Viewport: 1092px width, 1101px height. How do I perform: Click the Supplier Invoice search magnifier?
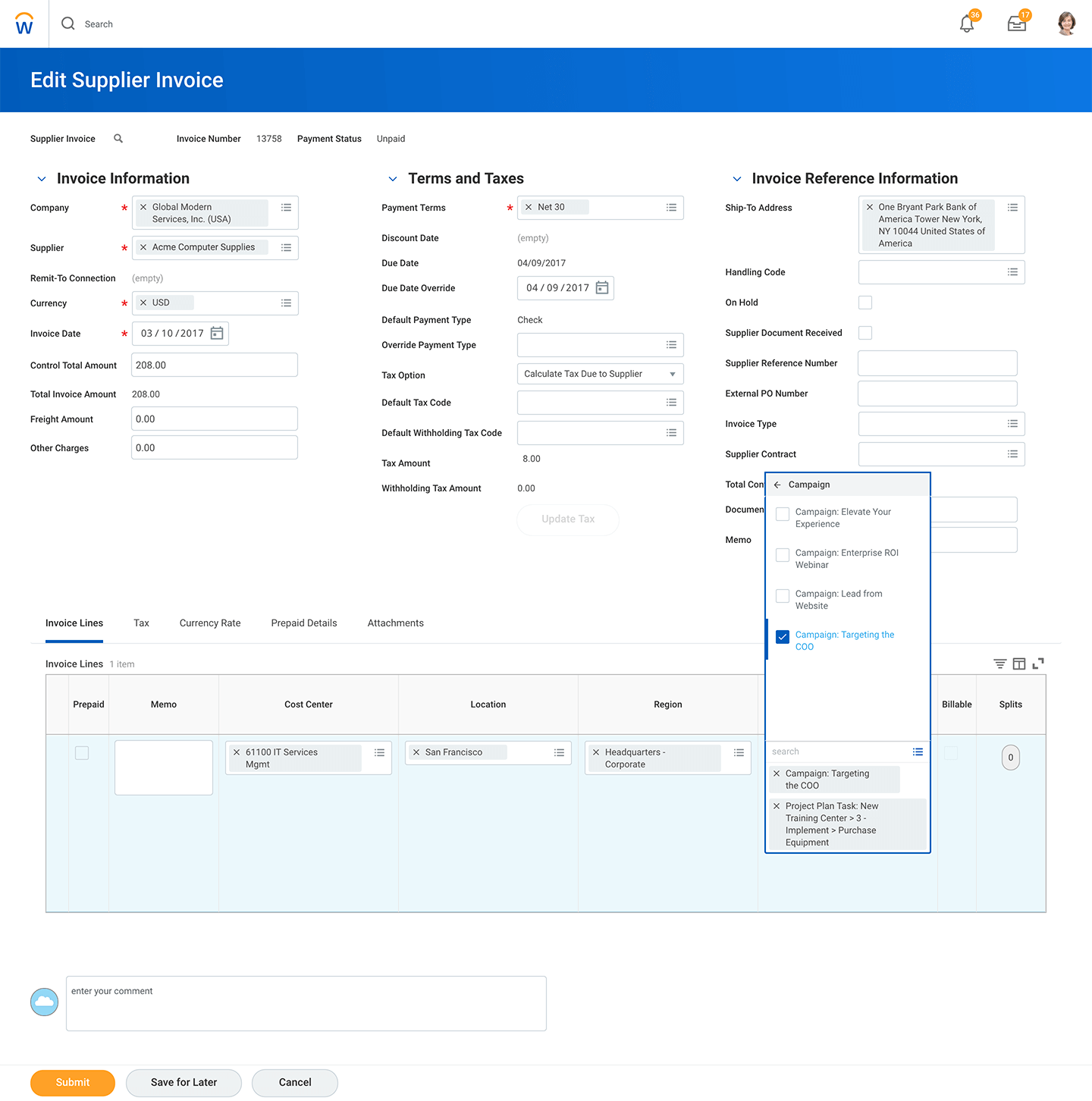click(118, 139)
